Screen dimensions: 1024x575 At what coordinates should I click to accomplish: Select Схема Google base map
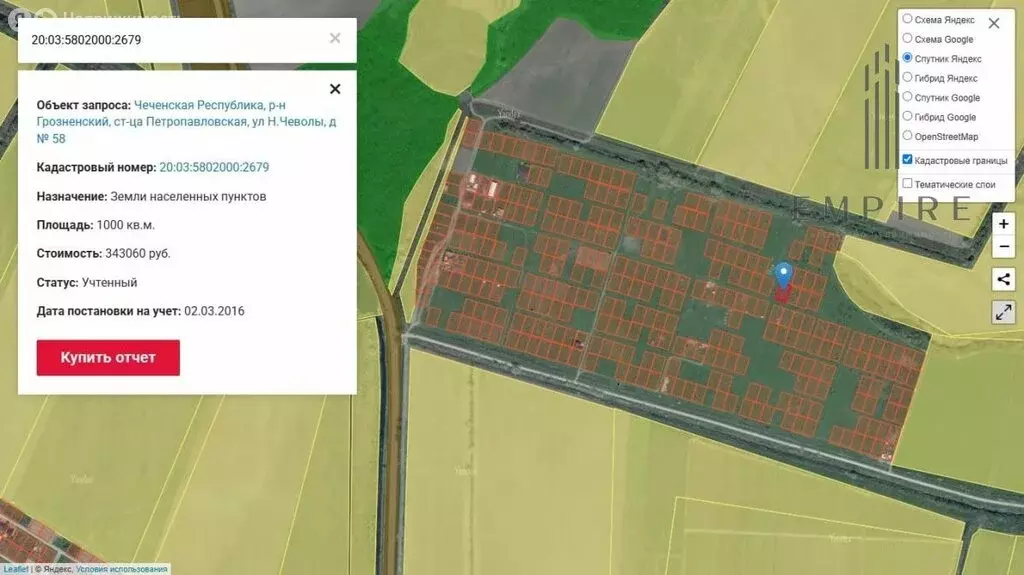point(907,39)
